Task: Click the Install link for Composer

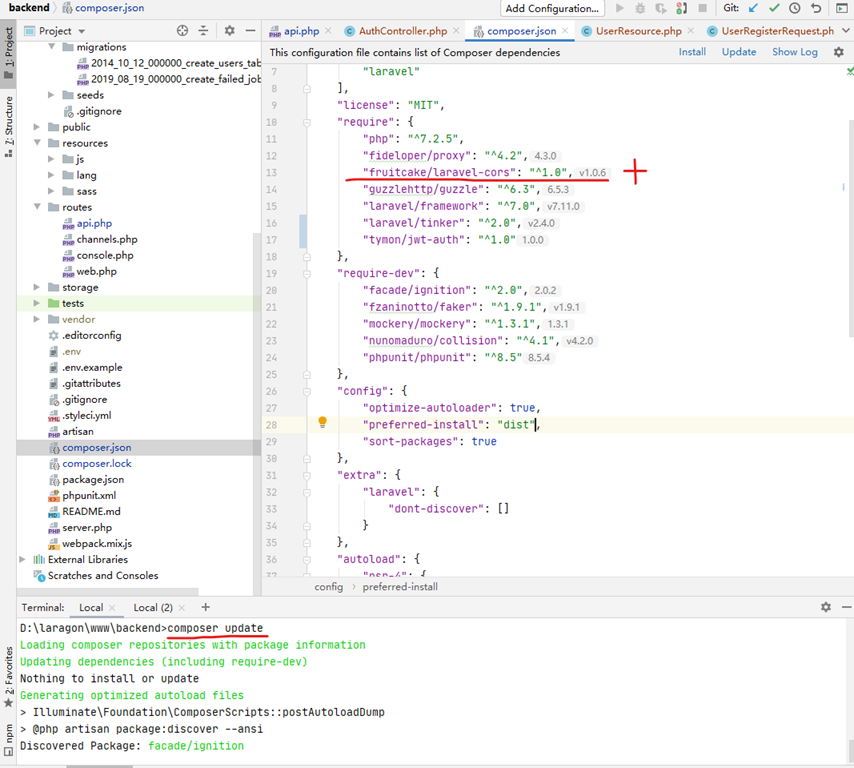Action: (x=692, y=52)
